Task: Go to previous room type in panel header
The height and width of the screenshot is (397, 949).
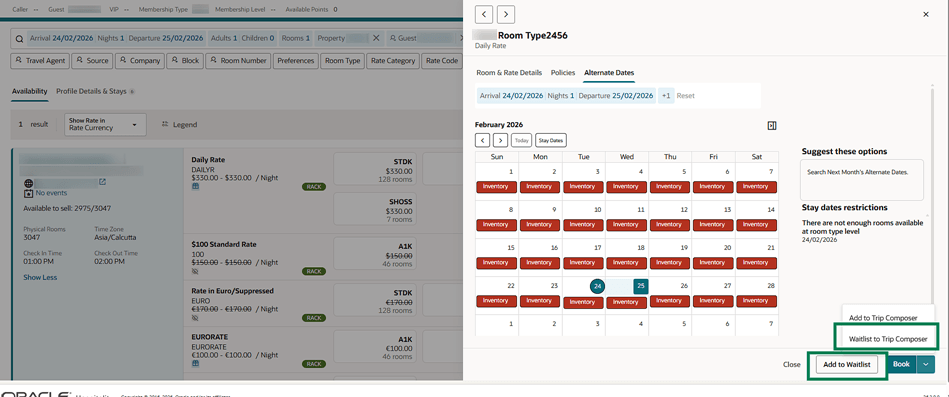Action: (x=484, y=14)
